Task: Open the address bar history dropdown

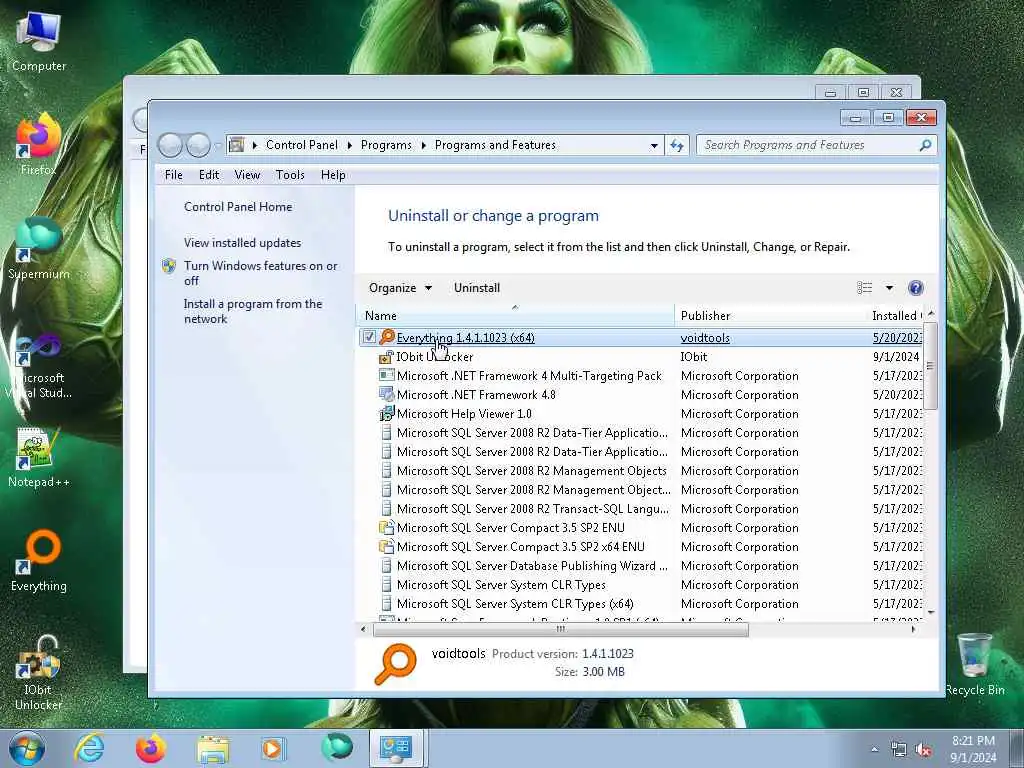Action: pos(654,146)
